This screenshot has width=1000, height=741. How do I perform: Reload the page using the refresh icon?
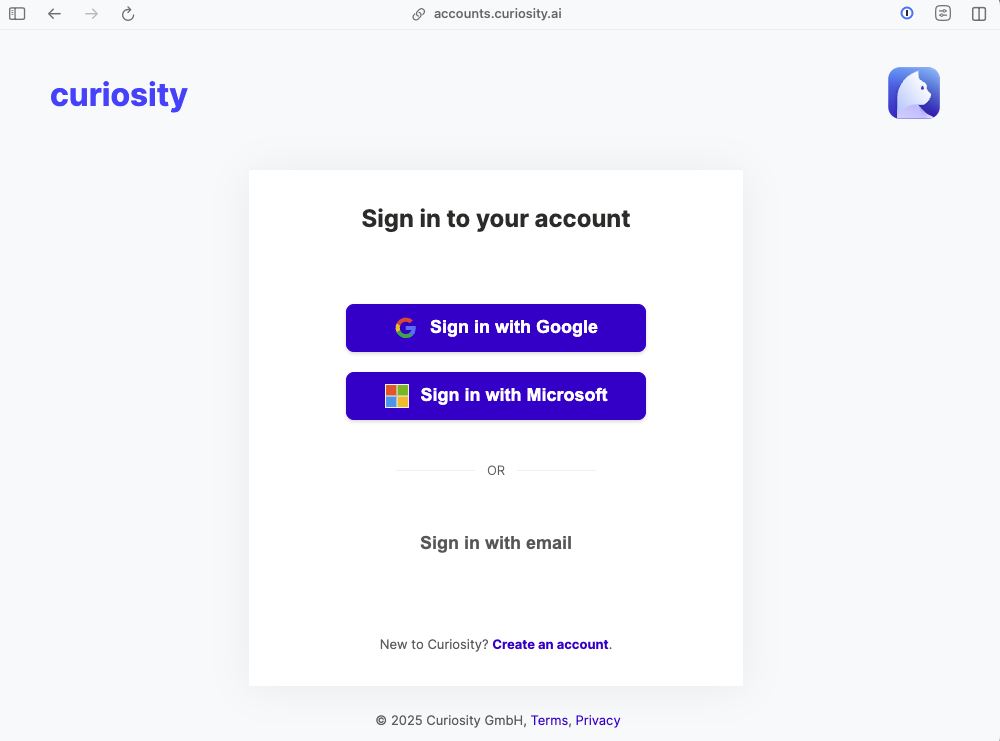coord(127,13)
